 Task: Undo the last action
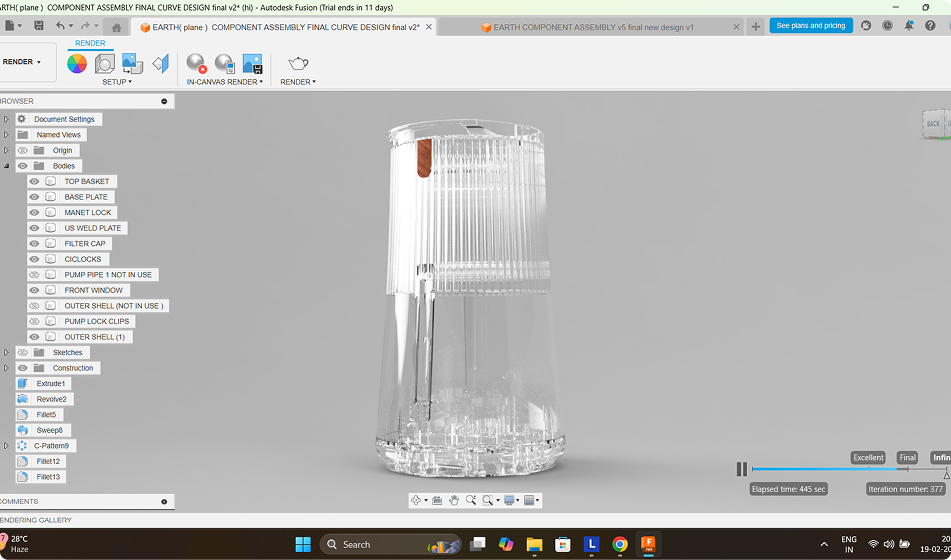pos(60,25)
